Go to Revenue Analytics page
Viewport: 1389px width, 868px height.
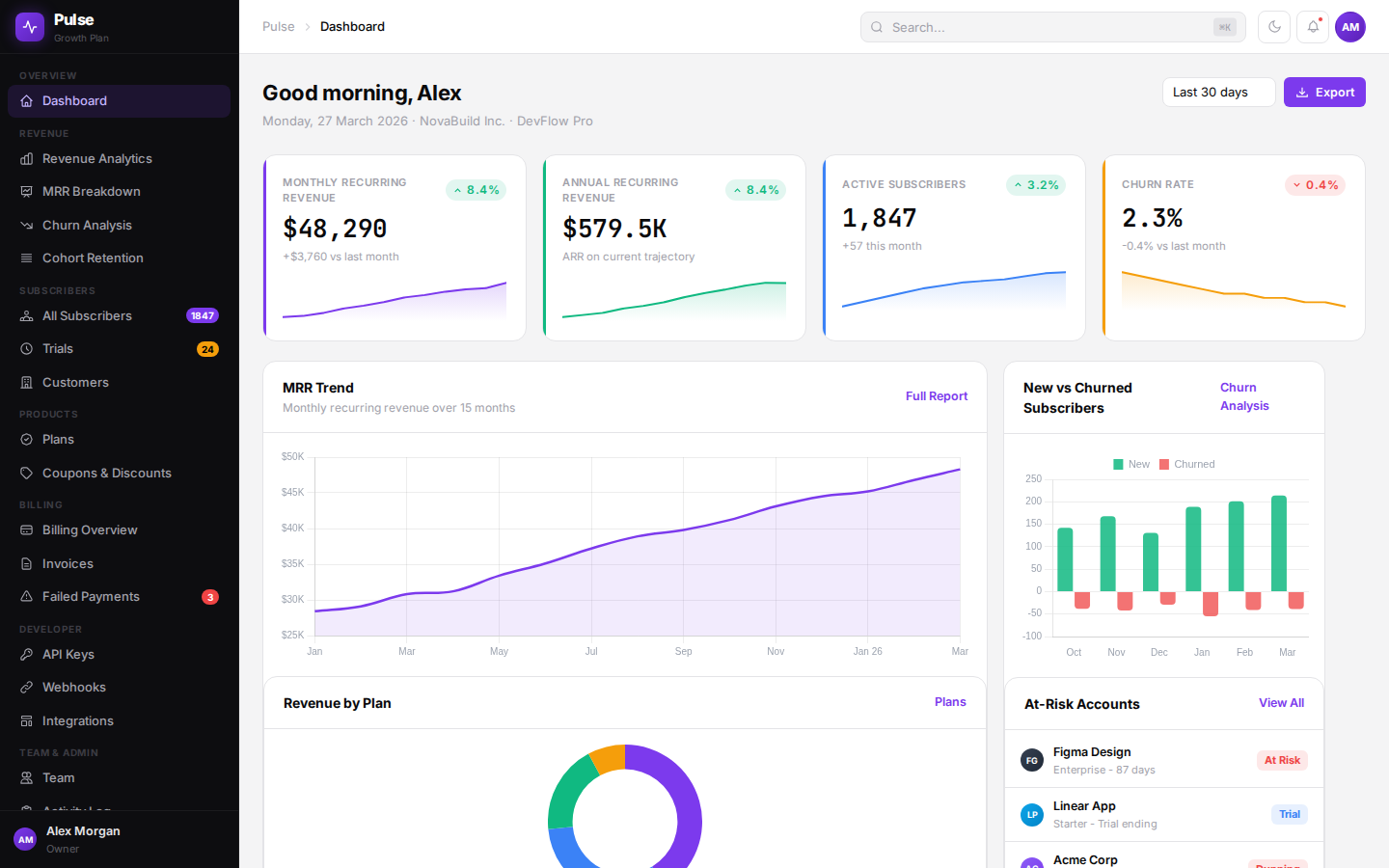(120, 159)
